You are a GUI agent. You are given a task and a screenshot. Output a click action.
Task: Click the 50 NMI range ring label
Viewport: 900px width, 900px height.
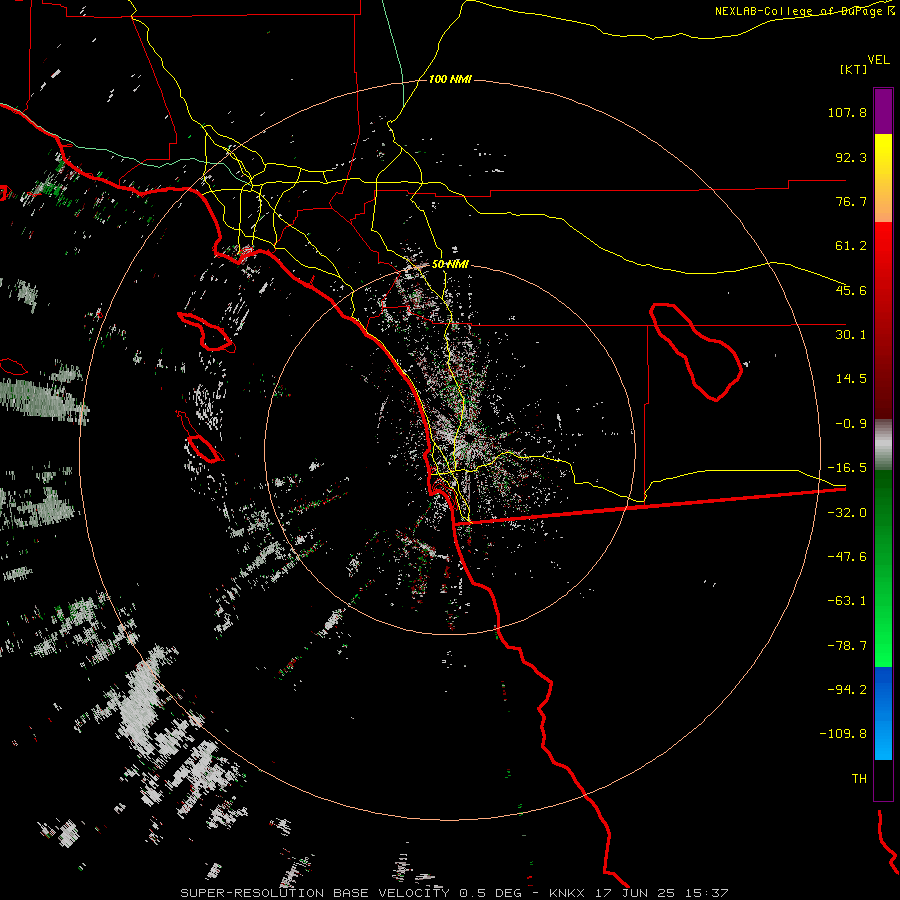pos(450,264)
